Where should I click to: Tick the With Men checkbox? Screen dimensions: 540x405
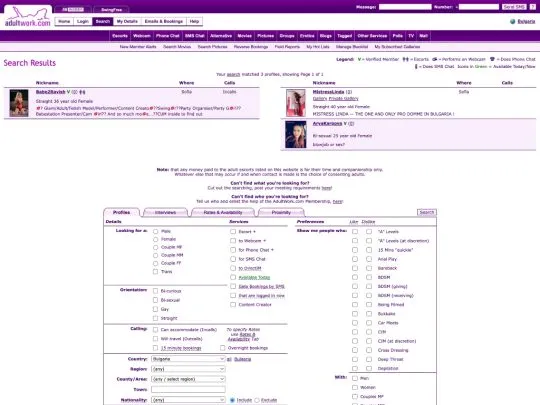[355, 378]
